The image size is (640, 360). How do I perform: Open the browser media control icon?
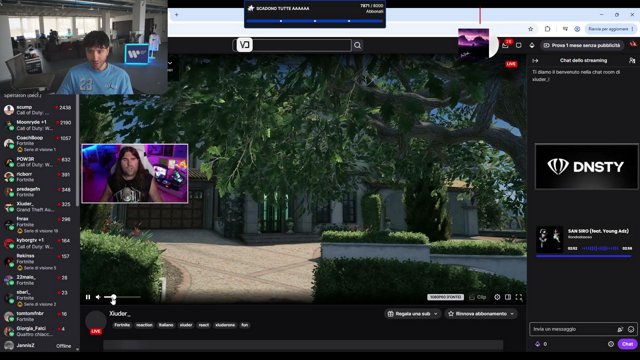pyautogui.click(x=565, y=29)
